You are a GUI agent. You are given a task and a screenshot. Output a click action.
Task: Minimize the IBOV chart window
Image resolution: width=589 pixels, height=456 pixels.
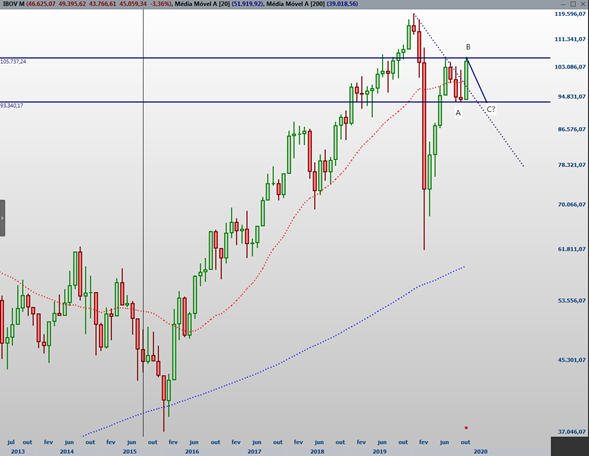(563, 4)
